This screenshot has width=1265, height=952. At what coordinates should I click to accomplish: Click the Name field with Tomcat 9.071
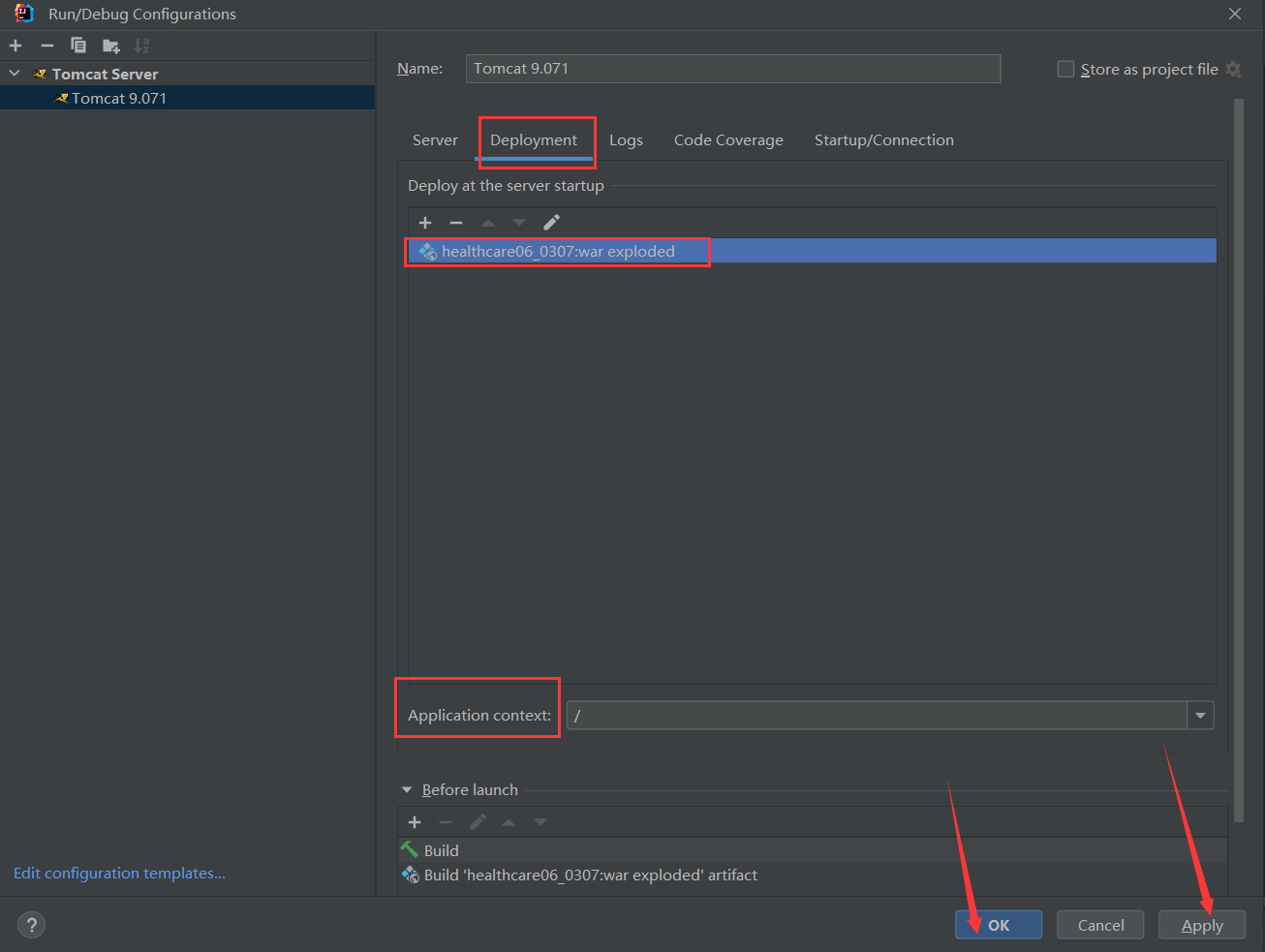pos(733,69)
